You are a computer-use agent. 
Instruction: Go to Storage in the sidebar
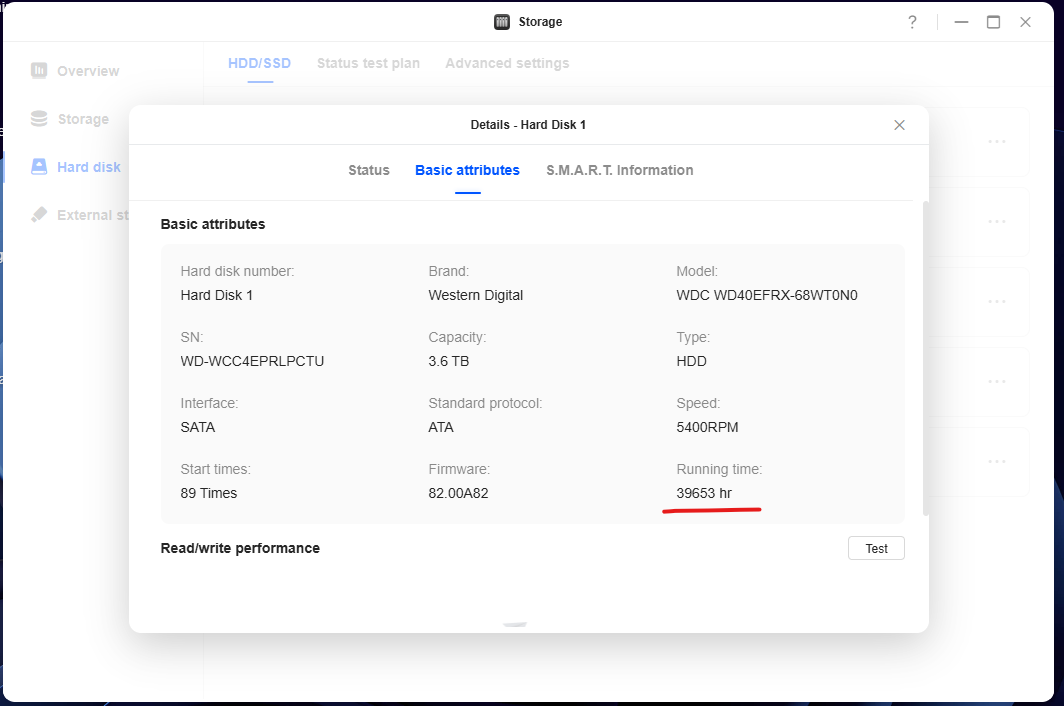[83, 119]
